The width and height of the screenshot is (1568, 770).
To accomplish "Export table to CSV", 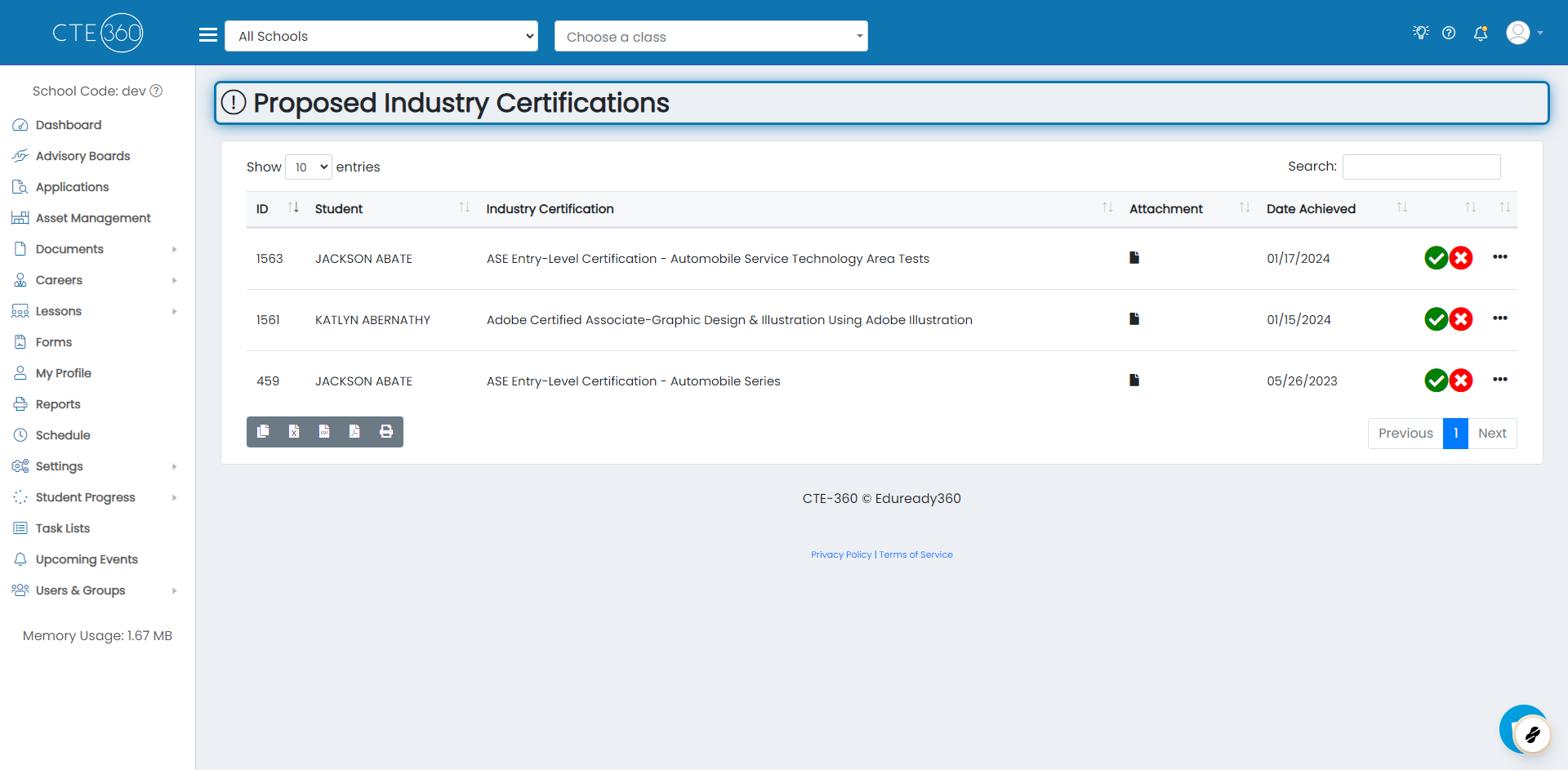I will (x=324, y=431).
